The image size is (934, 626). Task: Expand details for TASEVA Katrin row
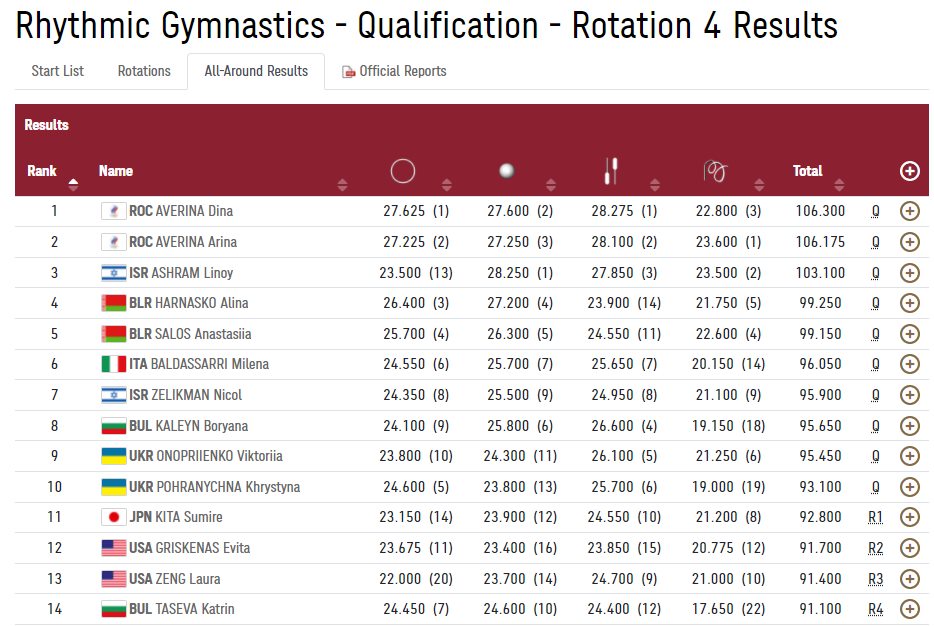(x=909, y=608)
